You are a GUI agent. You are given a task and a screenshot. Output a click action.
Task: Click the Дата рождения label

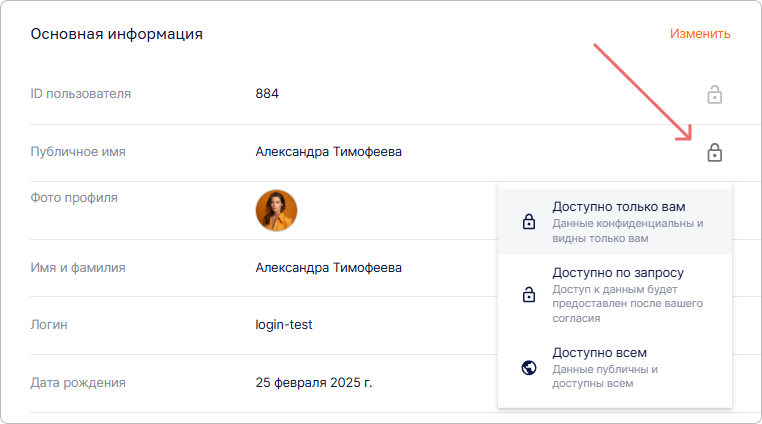[78, 383]
